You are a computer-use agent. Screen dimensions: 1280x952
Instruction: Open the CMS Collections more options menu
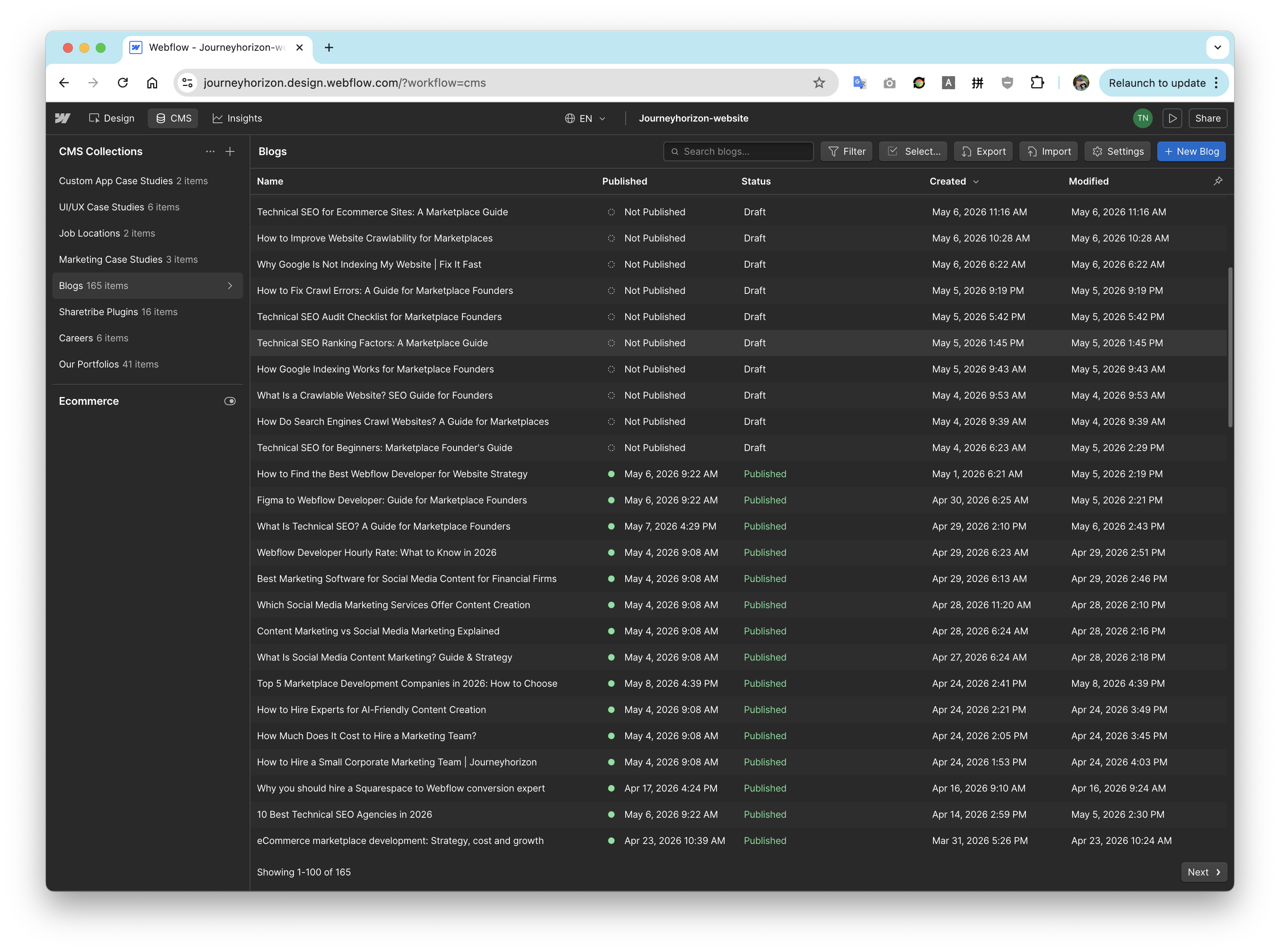[210, 151]
